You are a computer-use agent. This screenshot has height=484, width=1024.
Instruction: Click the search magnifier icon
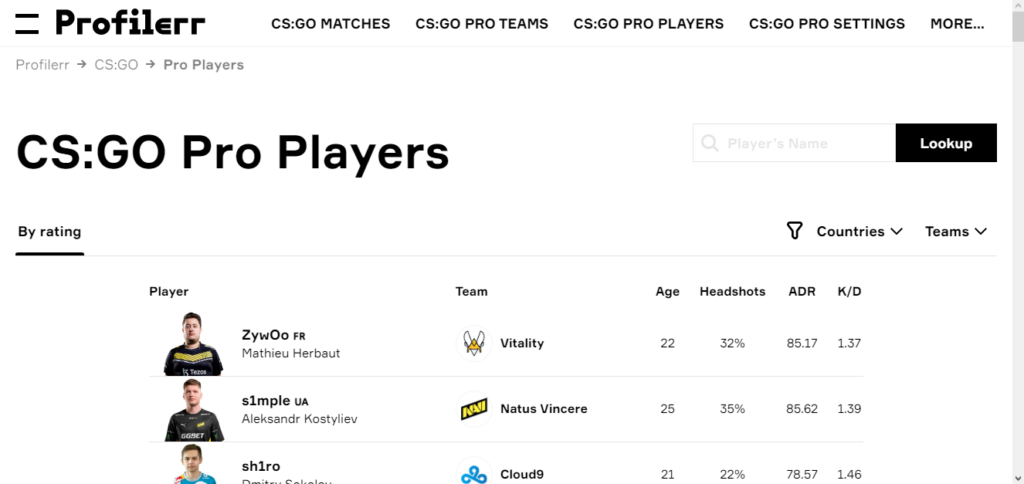[710, 144]
